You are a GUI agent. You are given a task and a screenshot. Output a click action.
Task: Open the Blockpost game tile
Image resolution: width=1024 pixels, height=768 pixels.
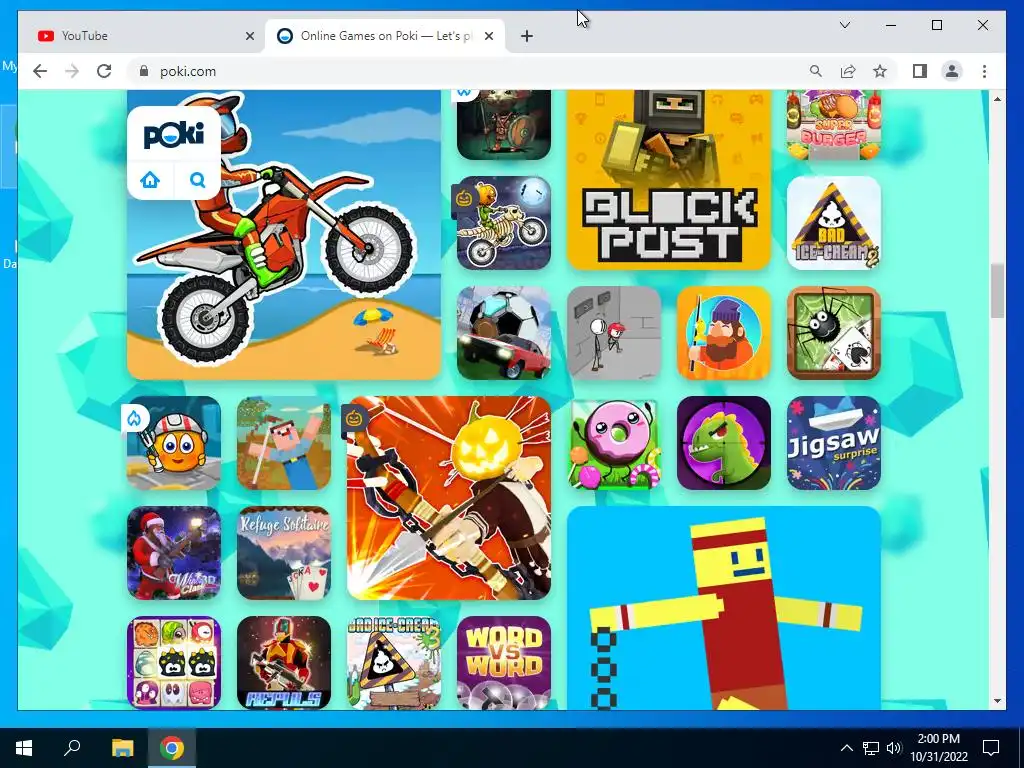(x=669, y=180)
